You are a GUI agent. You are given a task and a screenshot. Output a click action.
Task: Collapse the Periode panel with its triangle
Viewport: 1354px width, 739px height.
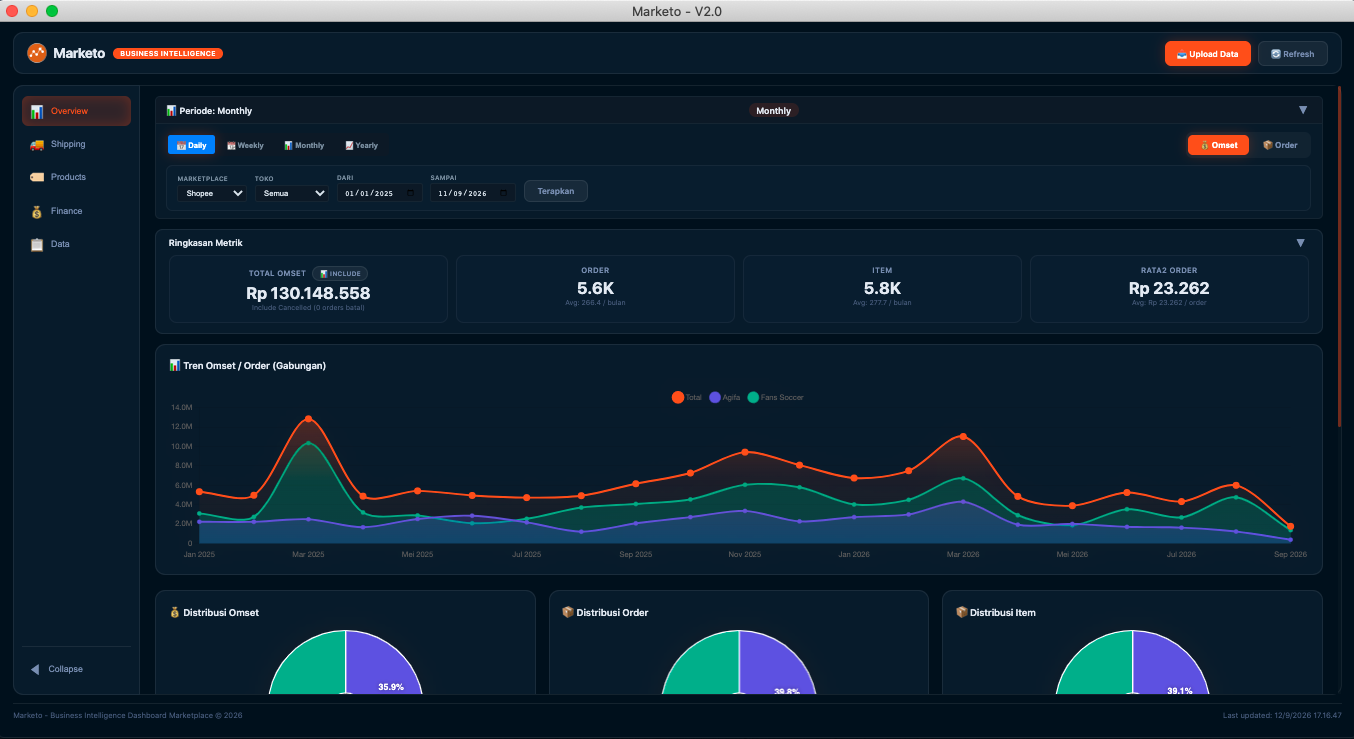[x=1303, y=110]
